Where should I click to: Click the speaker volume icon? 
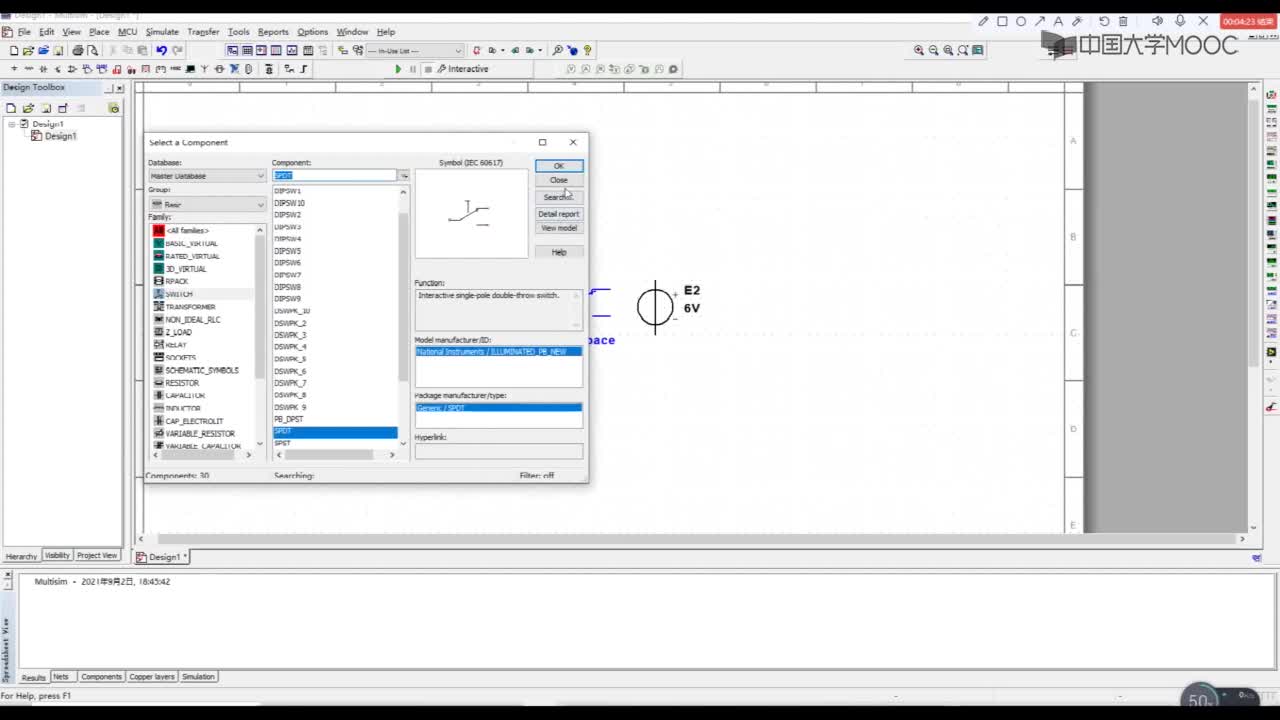[x=1157, y=21]
